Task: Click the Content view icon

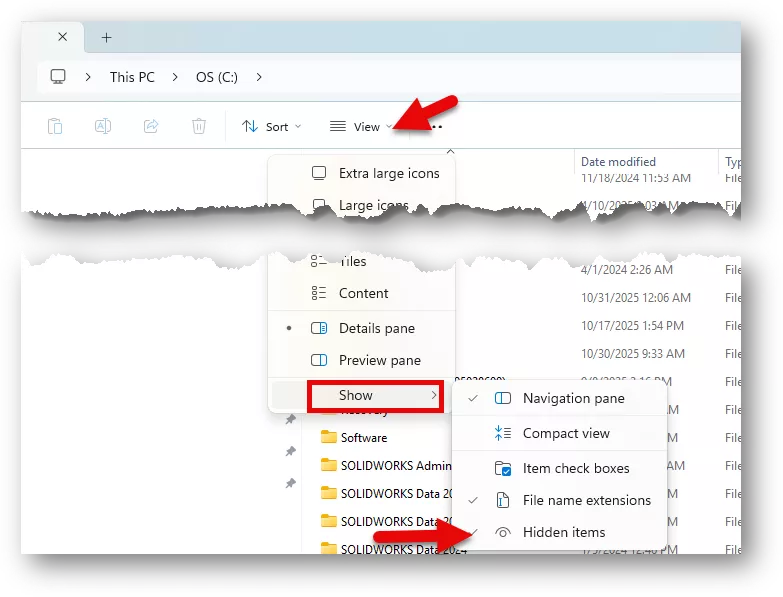Action: click(319, 293)
